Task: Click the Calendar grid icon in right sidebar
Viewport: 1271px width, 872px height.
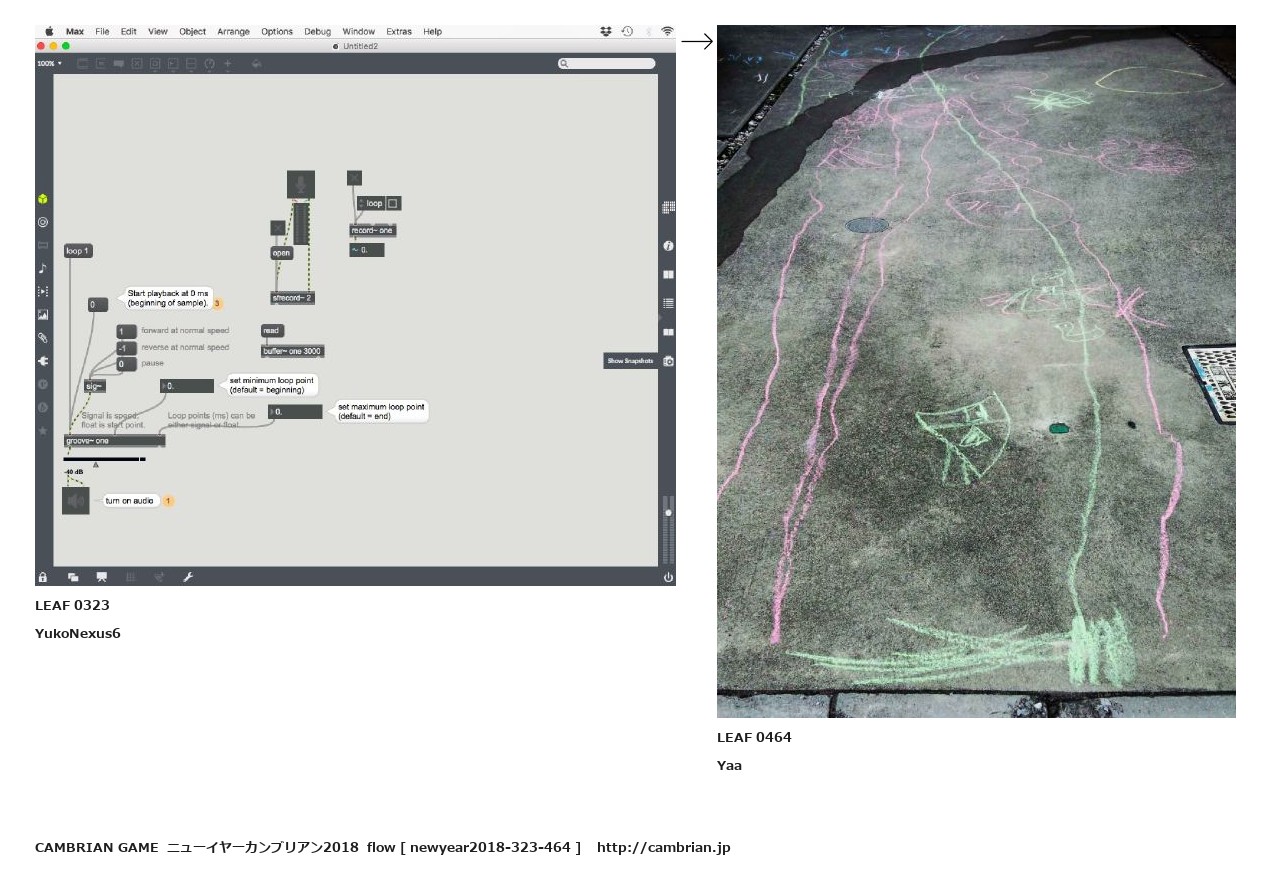Action: pos(668,207)
